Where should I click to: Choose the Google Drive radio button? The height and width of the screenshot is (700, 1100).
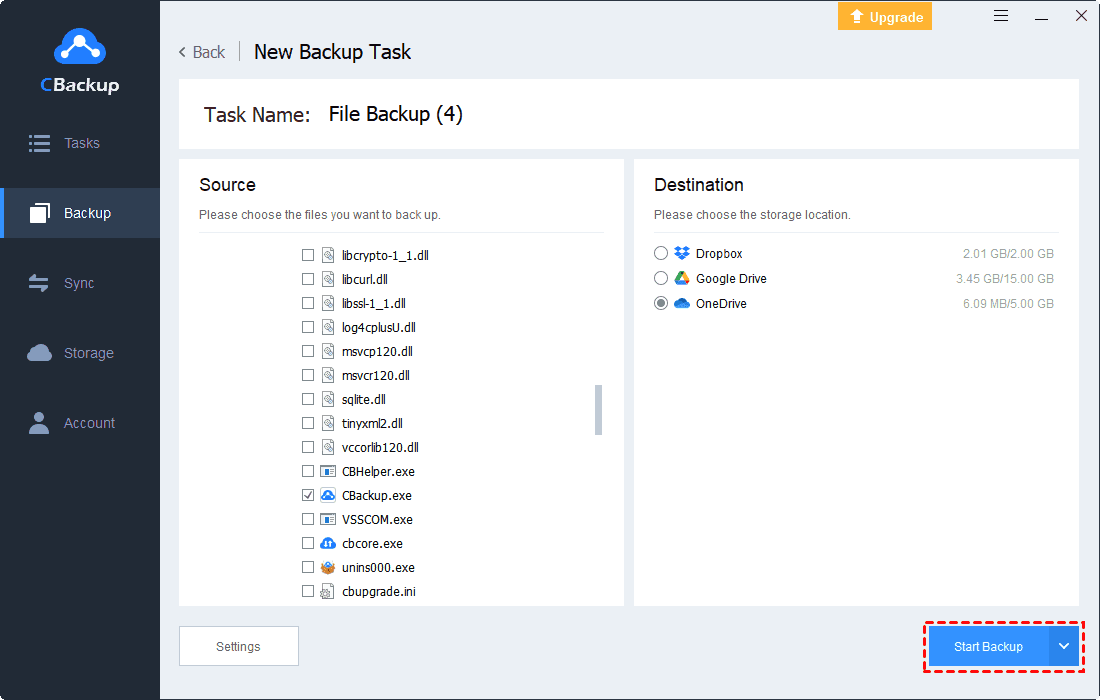tap(661, 279)
